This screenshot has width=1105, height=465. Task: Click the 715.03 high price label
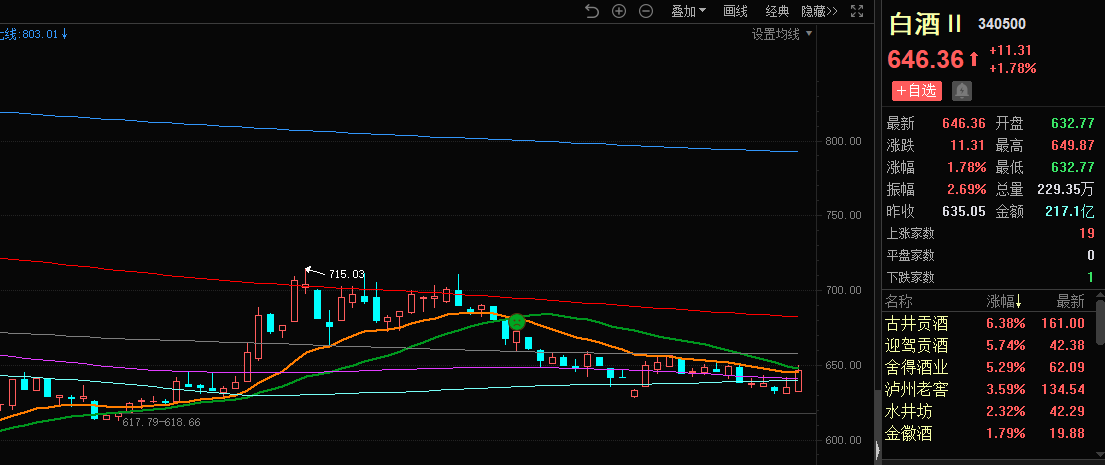click(x=346, y=274)
